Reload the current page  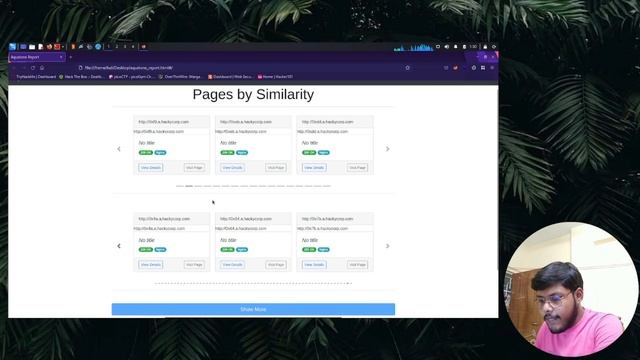tap(33, 68)
